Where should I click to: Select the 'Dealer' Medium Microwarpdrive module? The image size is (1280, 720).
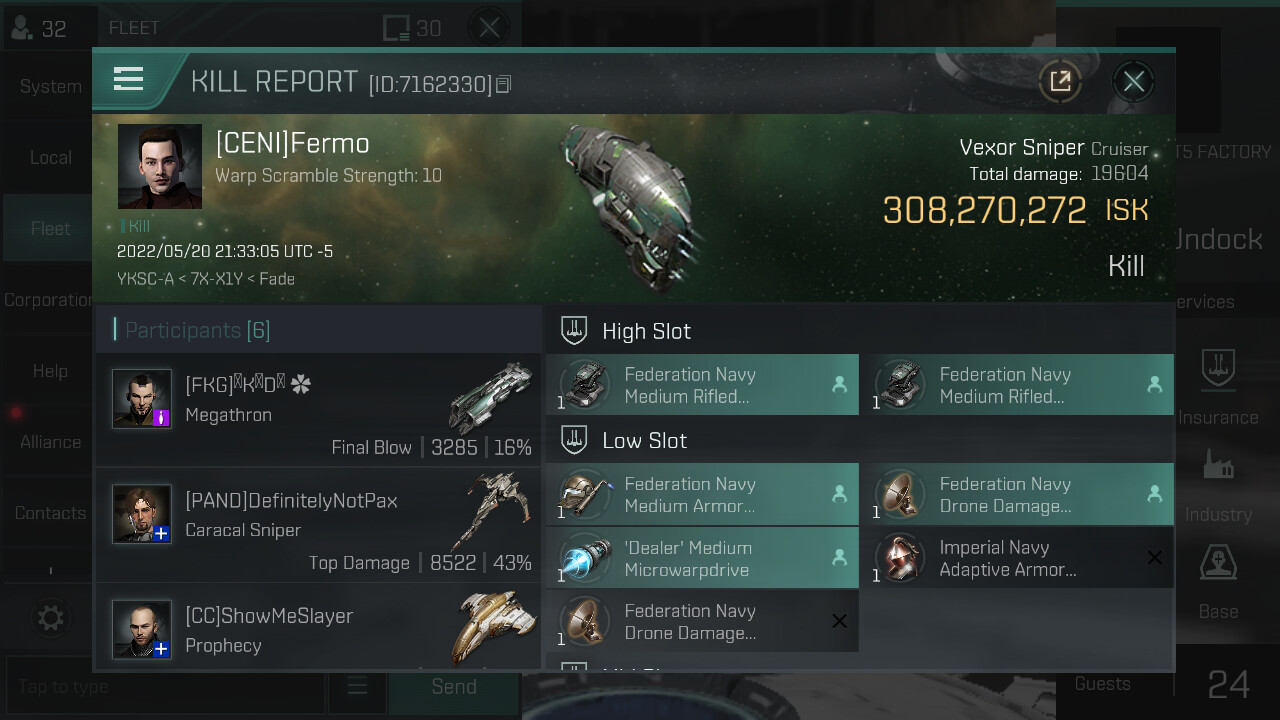pyautogui.click(x=702, y=558)
